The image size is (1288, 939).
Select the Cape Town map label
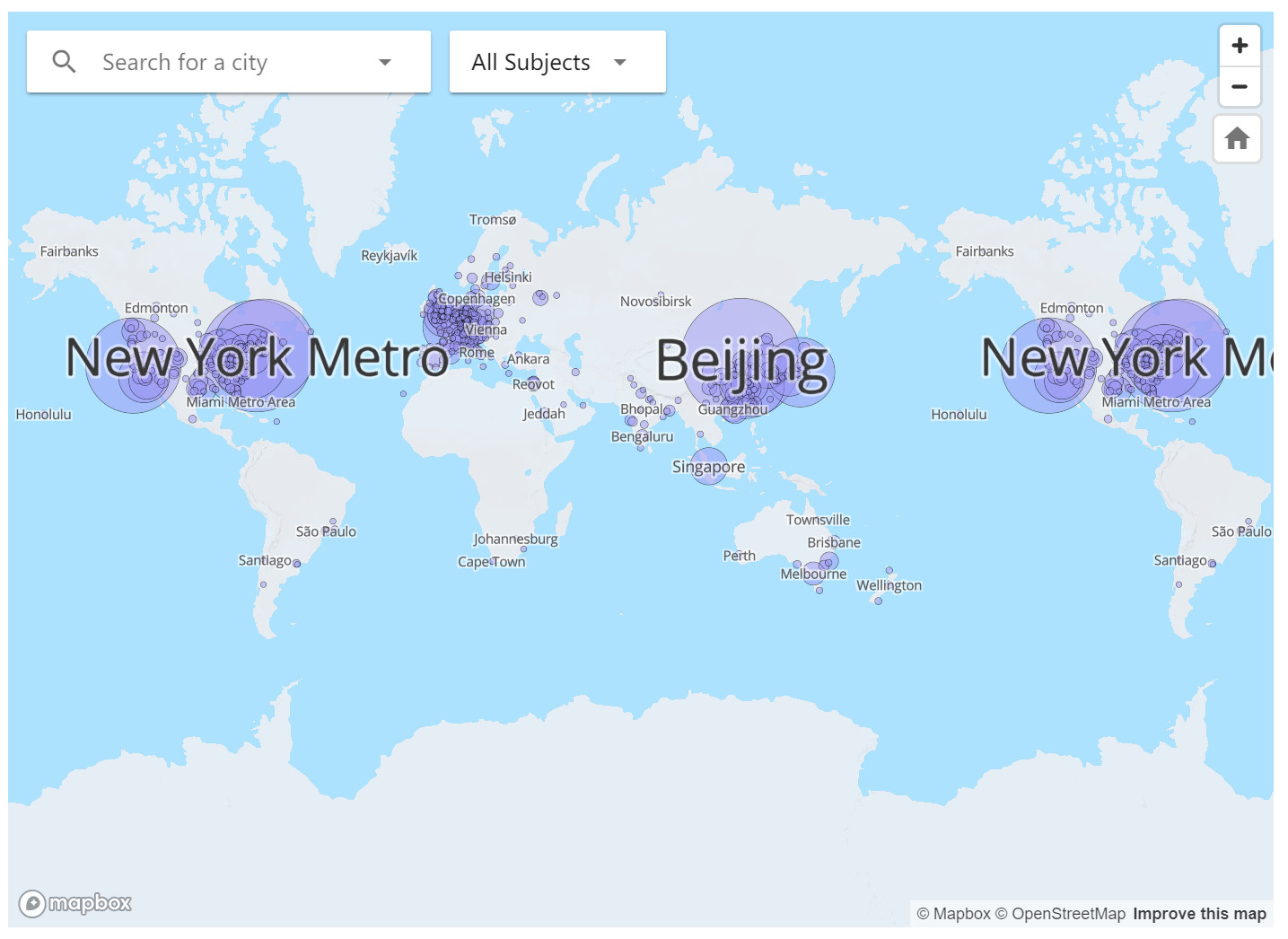491,562
